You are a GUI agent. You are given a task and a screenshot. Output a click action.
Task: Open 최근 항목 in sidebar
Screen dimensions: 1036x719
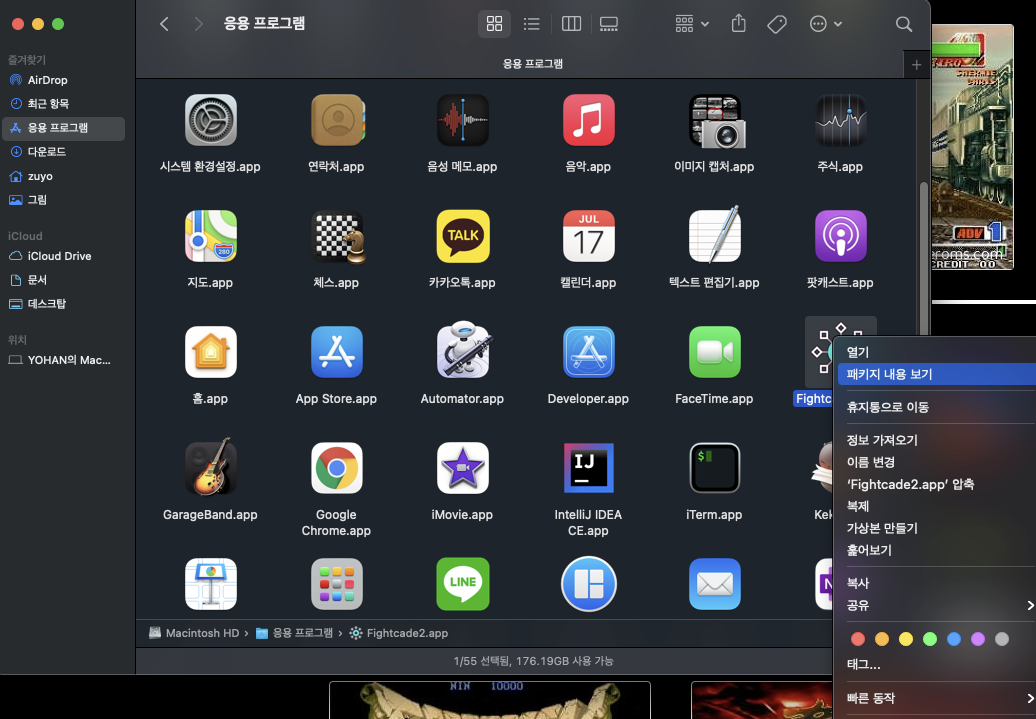[x=63, y=104]
